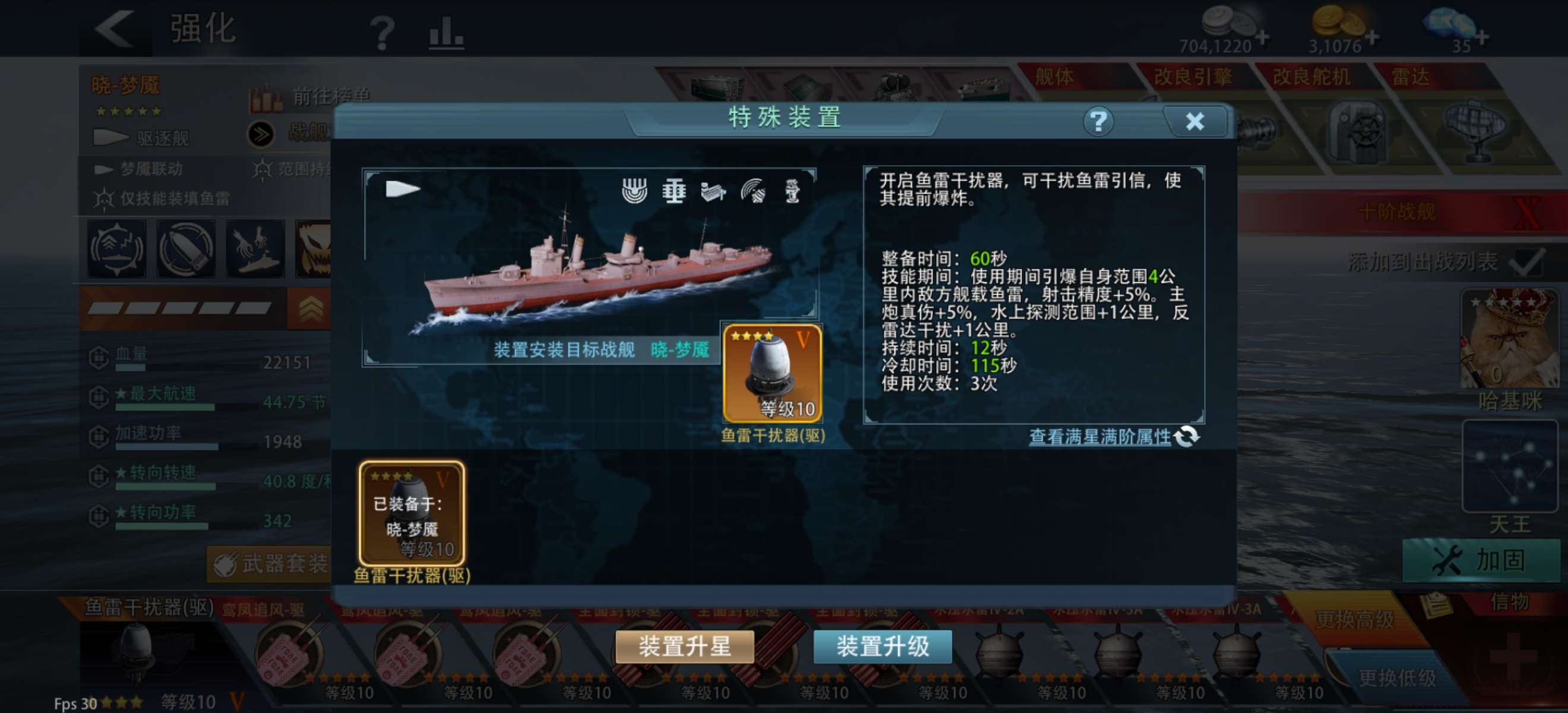Click 查看满星满阶属性 link
The width and height of the screenshot is (1568, 713).
[1099, 437]
